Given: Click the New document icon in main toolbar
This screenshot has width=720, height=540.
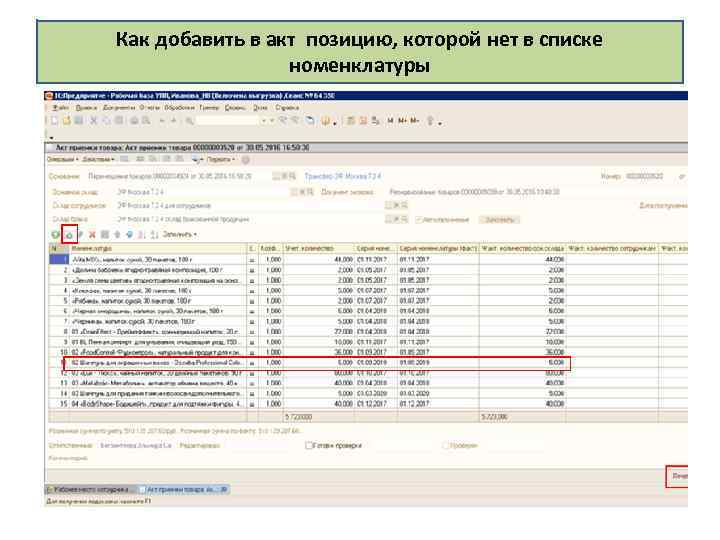Looking at the screenshot, I should [55, 121].
